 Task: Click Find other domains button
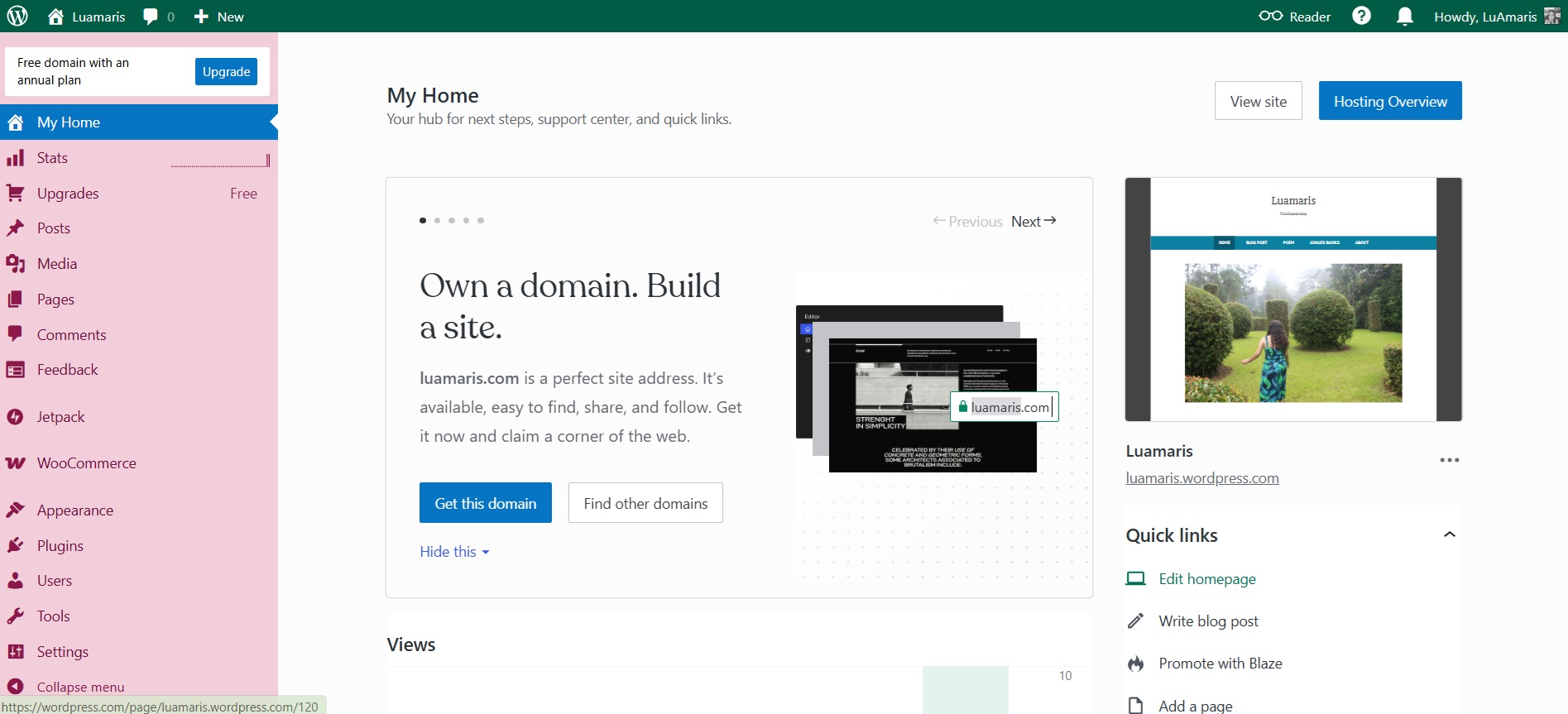[x=645, y=503]
